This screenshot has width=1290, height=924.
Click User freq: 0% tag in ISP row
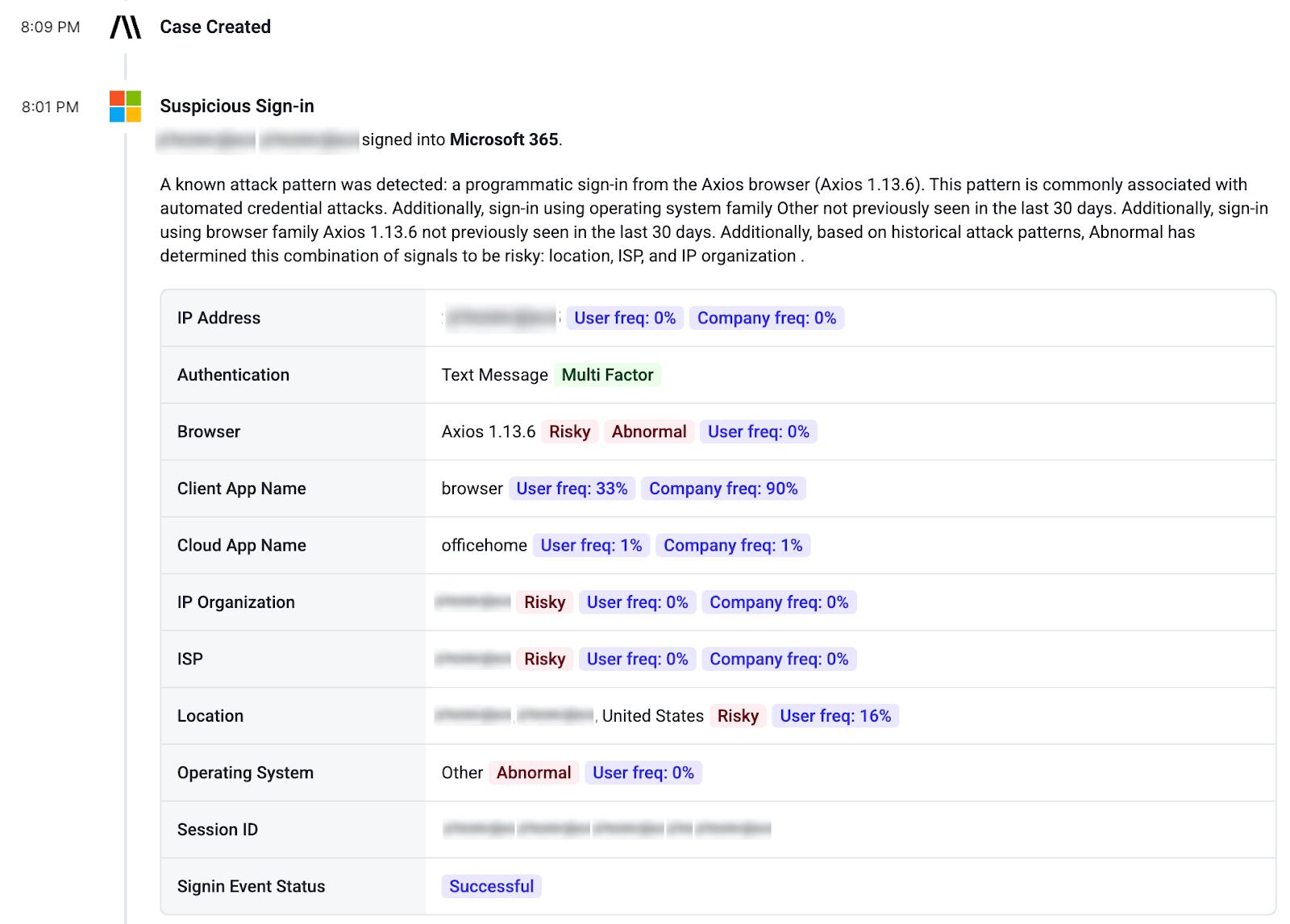point(638,659)
